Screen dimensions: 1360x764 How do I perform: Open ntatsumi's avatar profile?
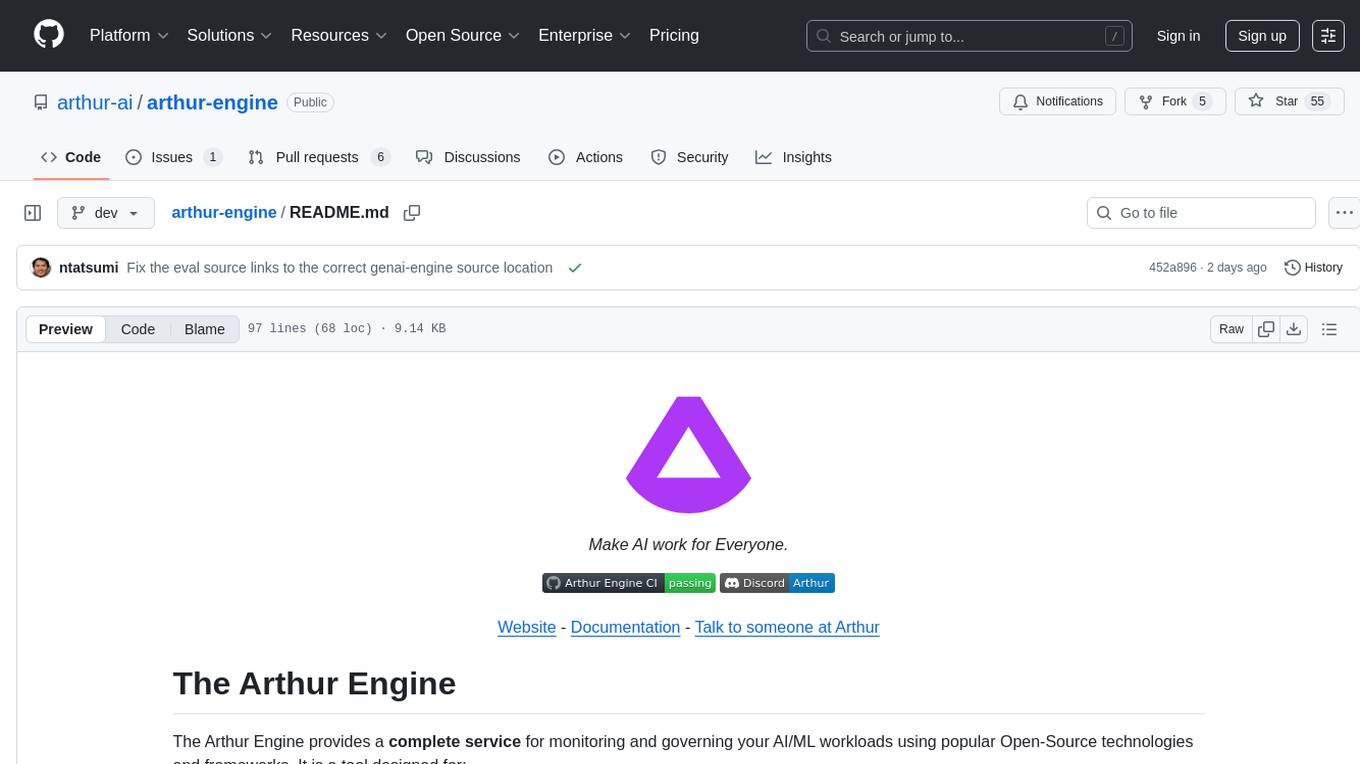(x=41, y=267)
